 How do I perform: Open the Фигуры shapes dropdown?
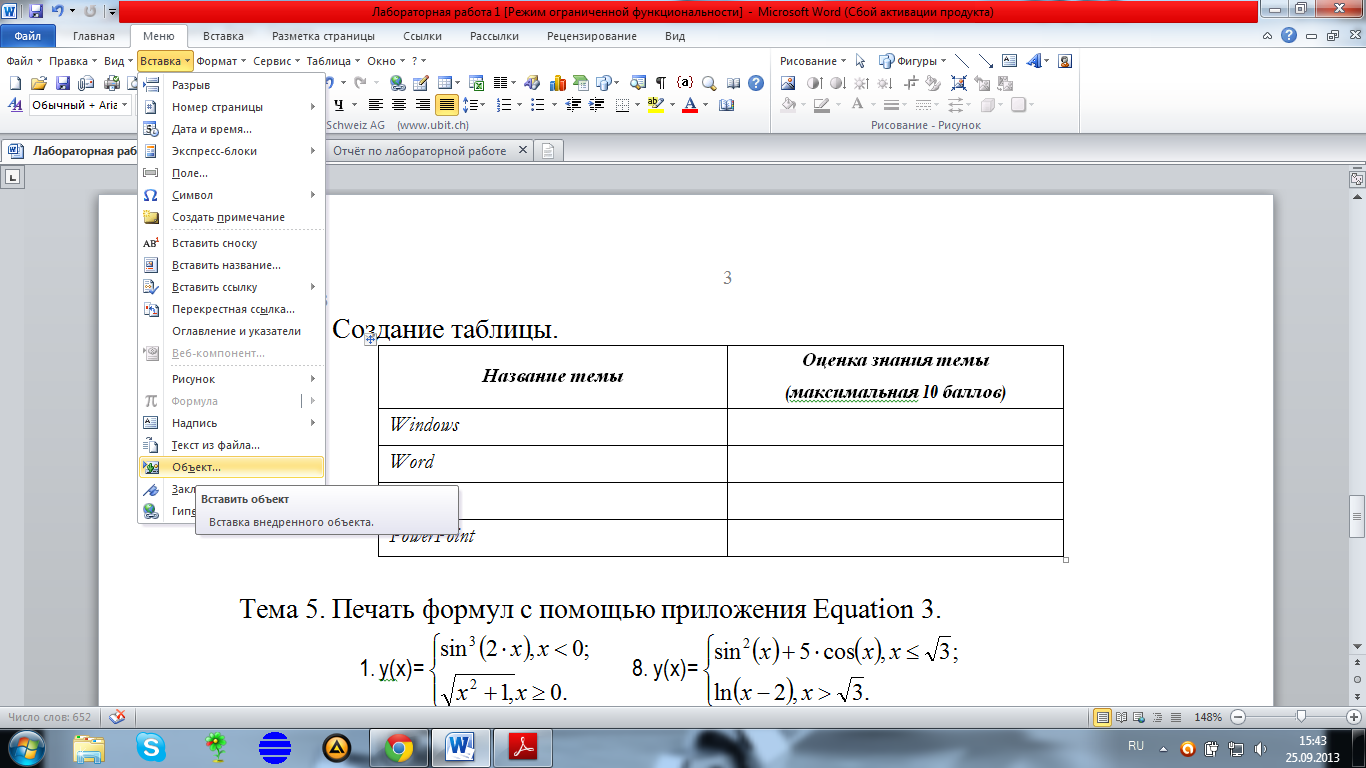coord(912,61)
